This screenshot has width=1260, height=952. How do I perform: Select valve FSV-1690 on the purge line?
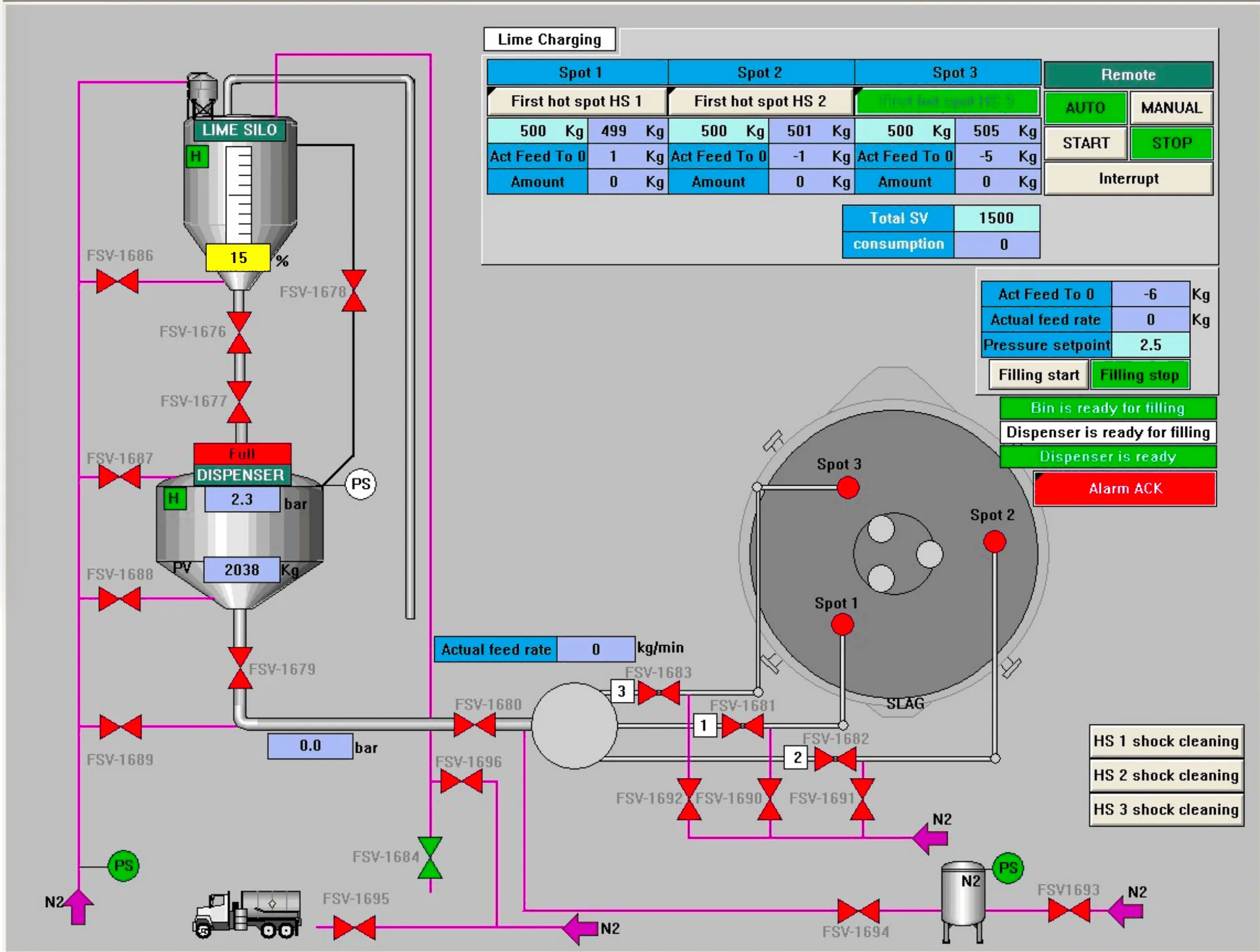click(770, 799)
